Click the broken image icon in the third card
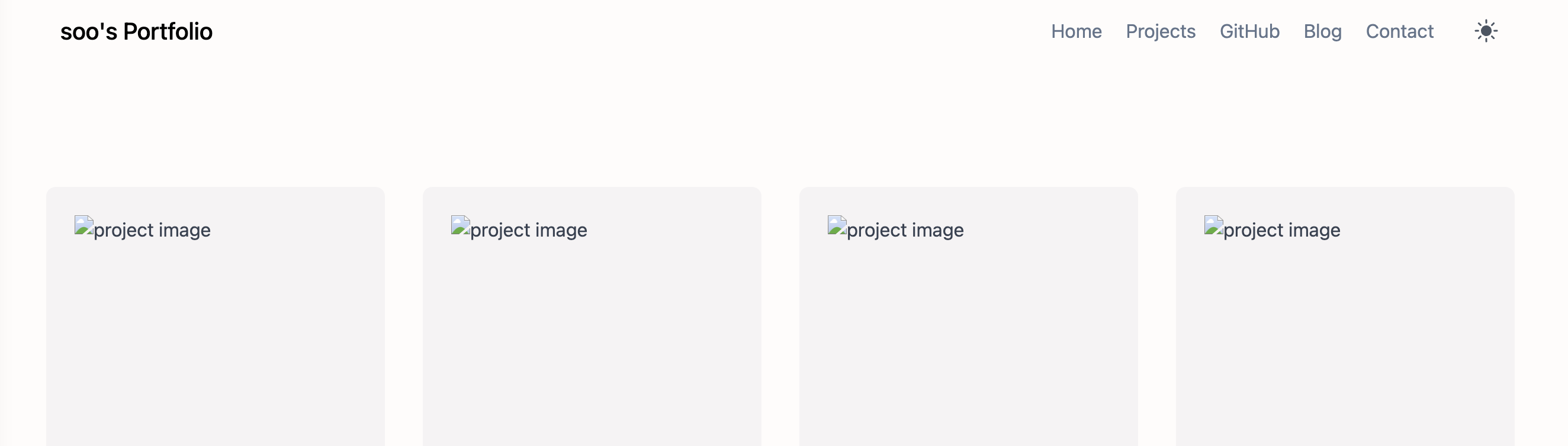Viewport: 1568px width, 446px height. [837, 225]
